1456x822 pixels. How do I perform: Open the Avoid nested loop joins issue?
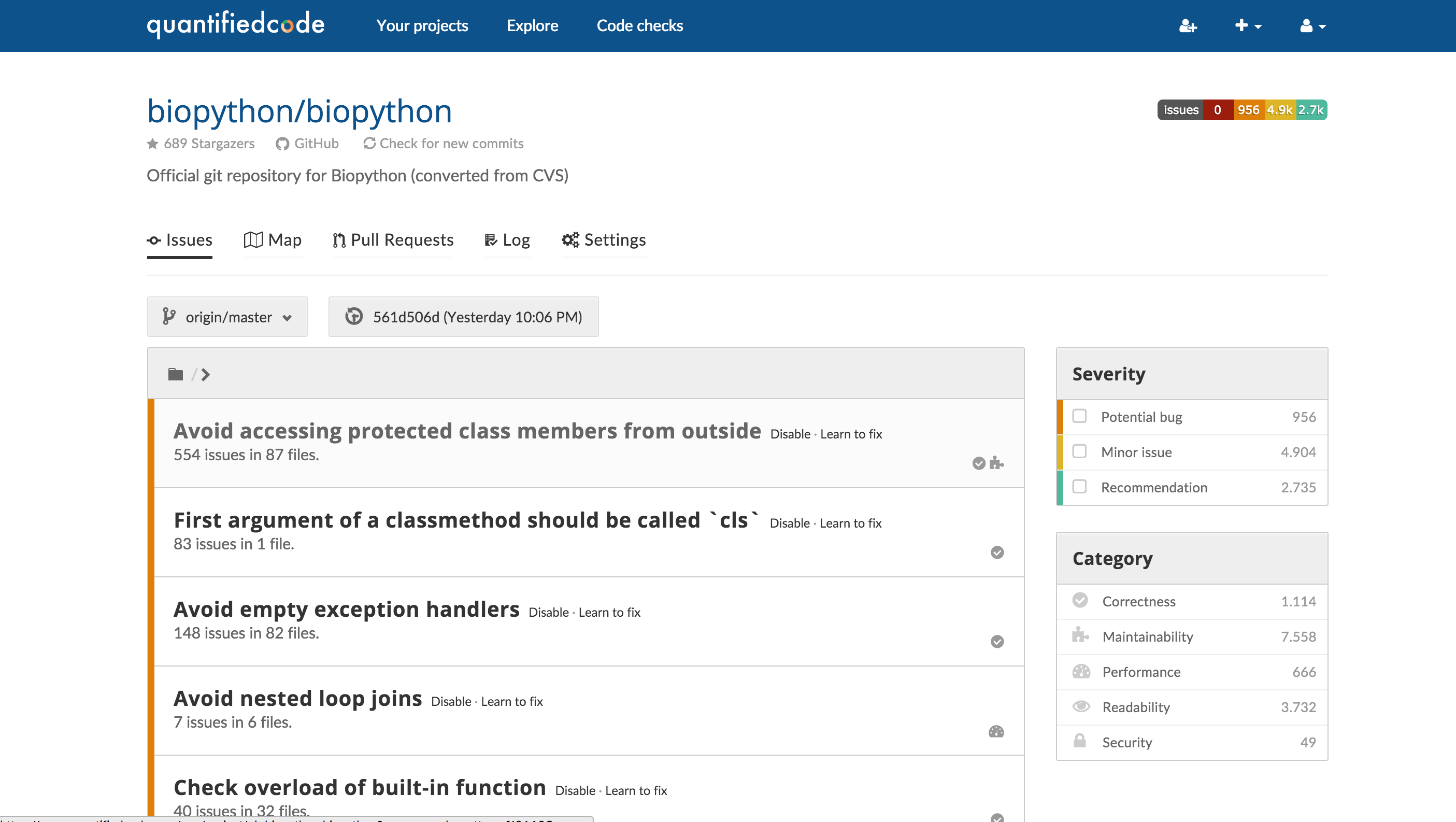click(298, 699)
